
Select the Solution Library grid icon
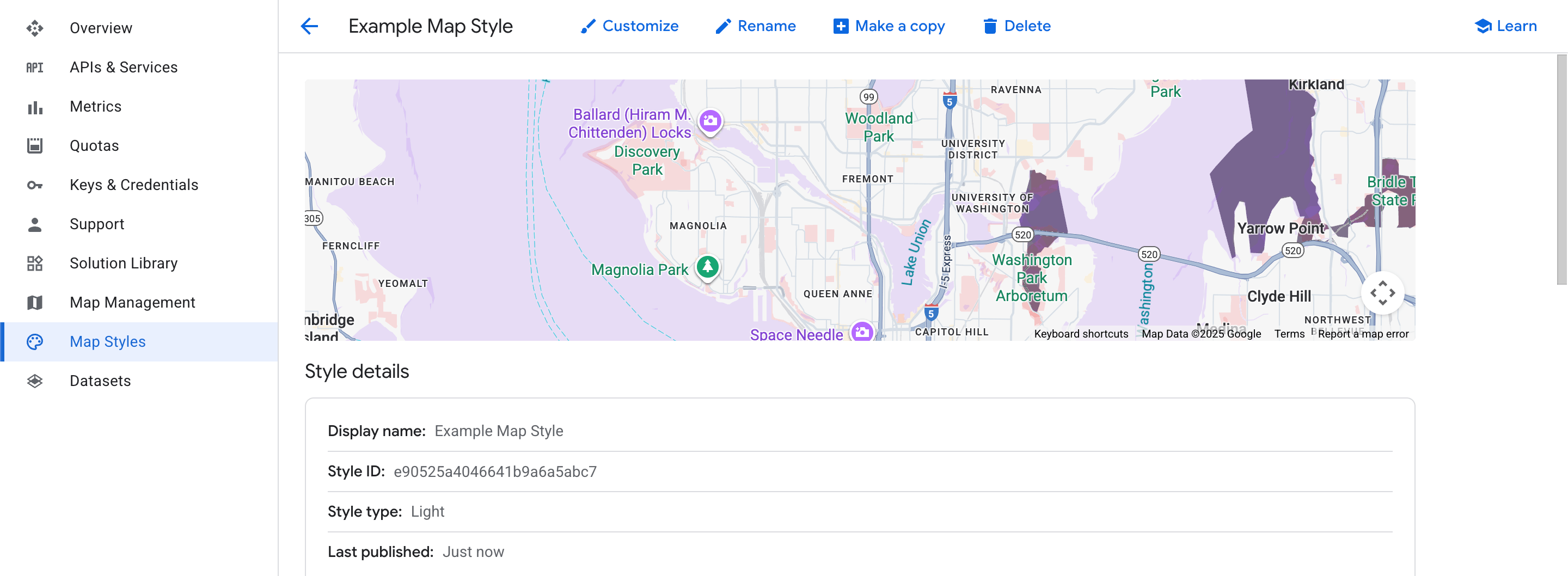35,263
